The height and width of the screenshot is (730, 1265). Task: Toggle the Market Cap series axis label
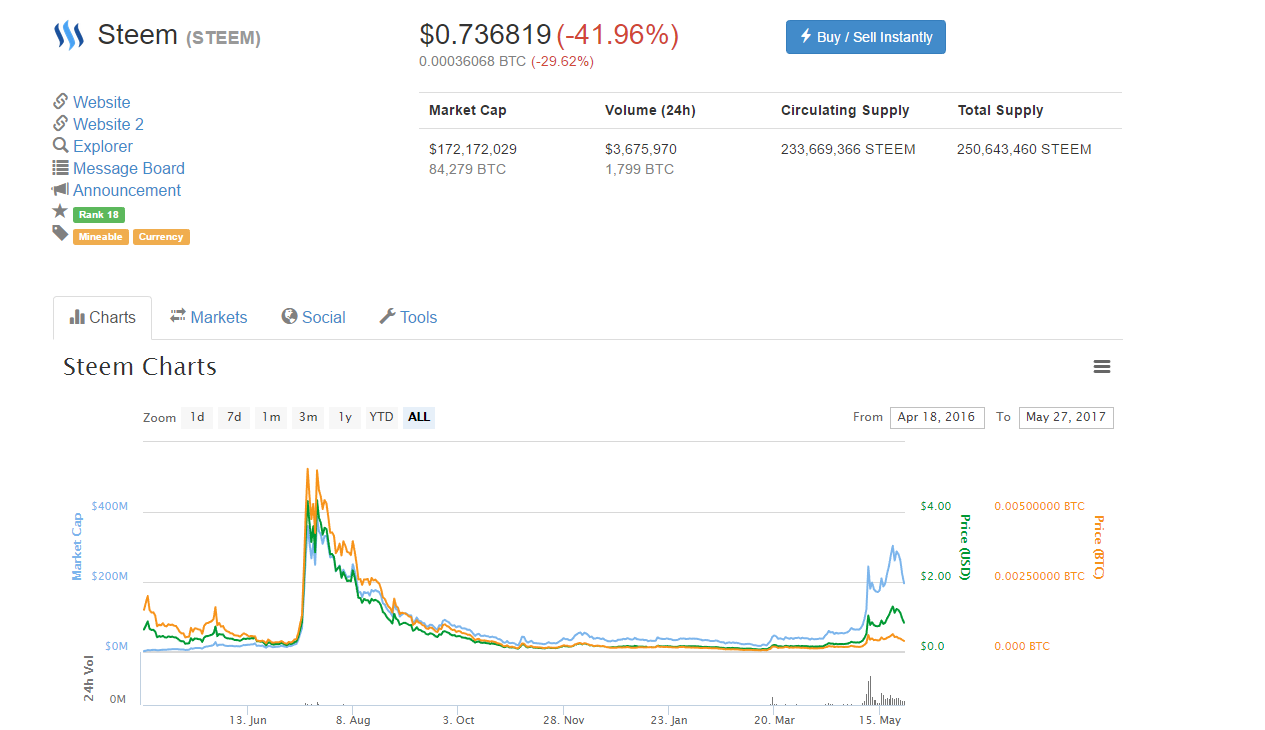pos(77,546)
